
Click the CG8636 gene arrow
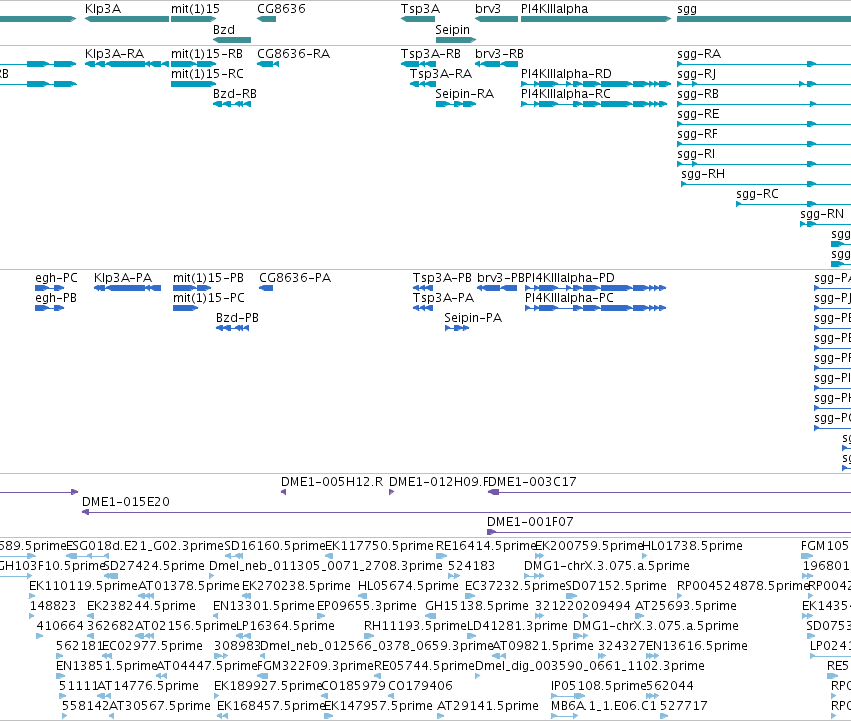pos(266,19)
